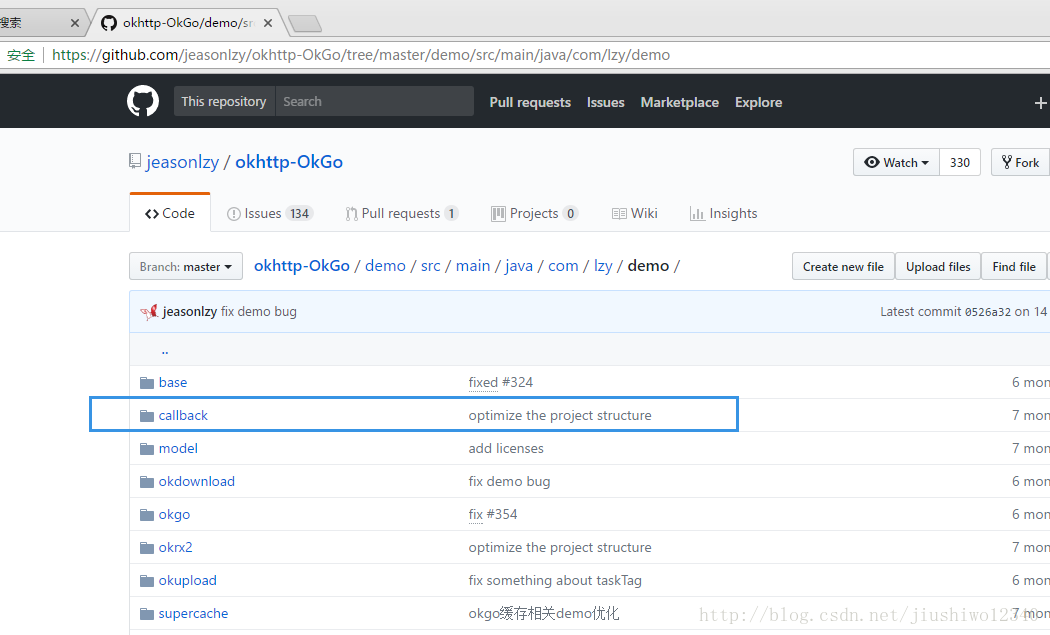1050x635 pixels.
Task: Click the jeasonlzy avatar in the commit bar
Action: [149, 311]
